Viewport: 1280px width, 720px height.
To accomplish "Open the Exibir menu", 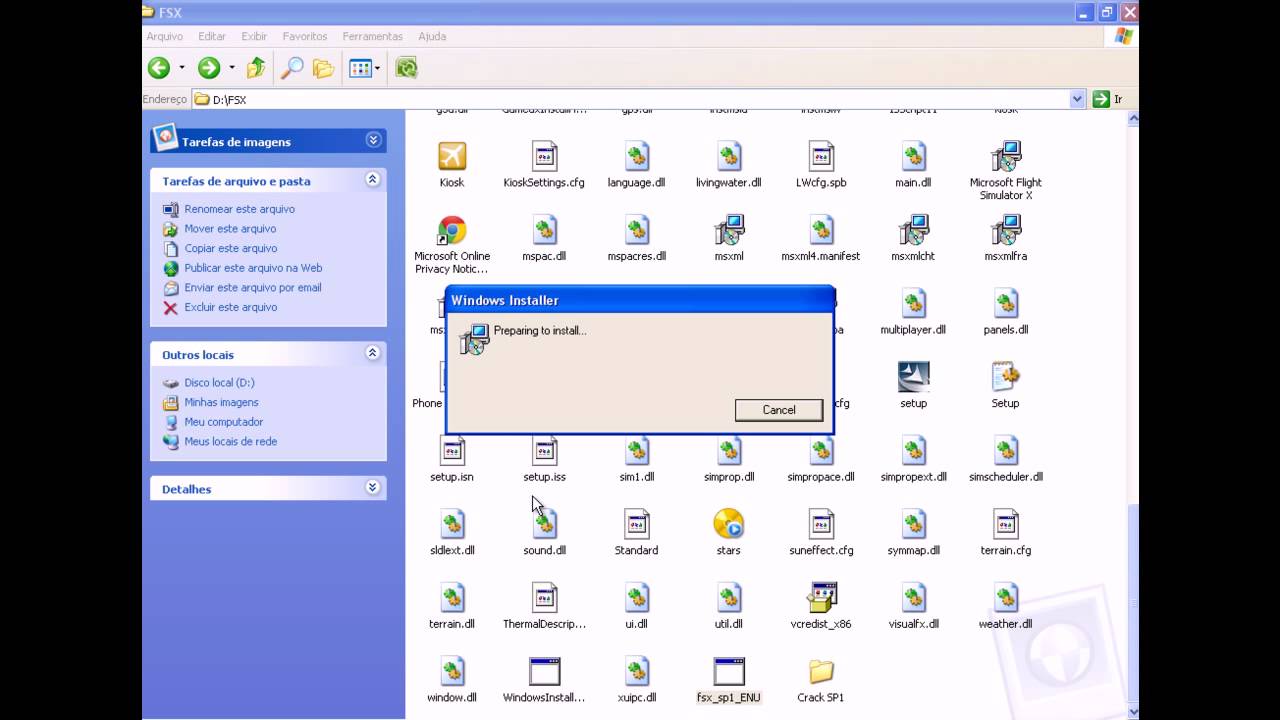I will [254, 36].
